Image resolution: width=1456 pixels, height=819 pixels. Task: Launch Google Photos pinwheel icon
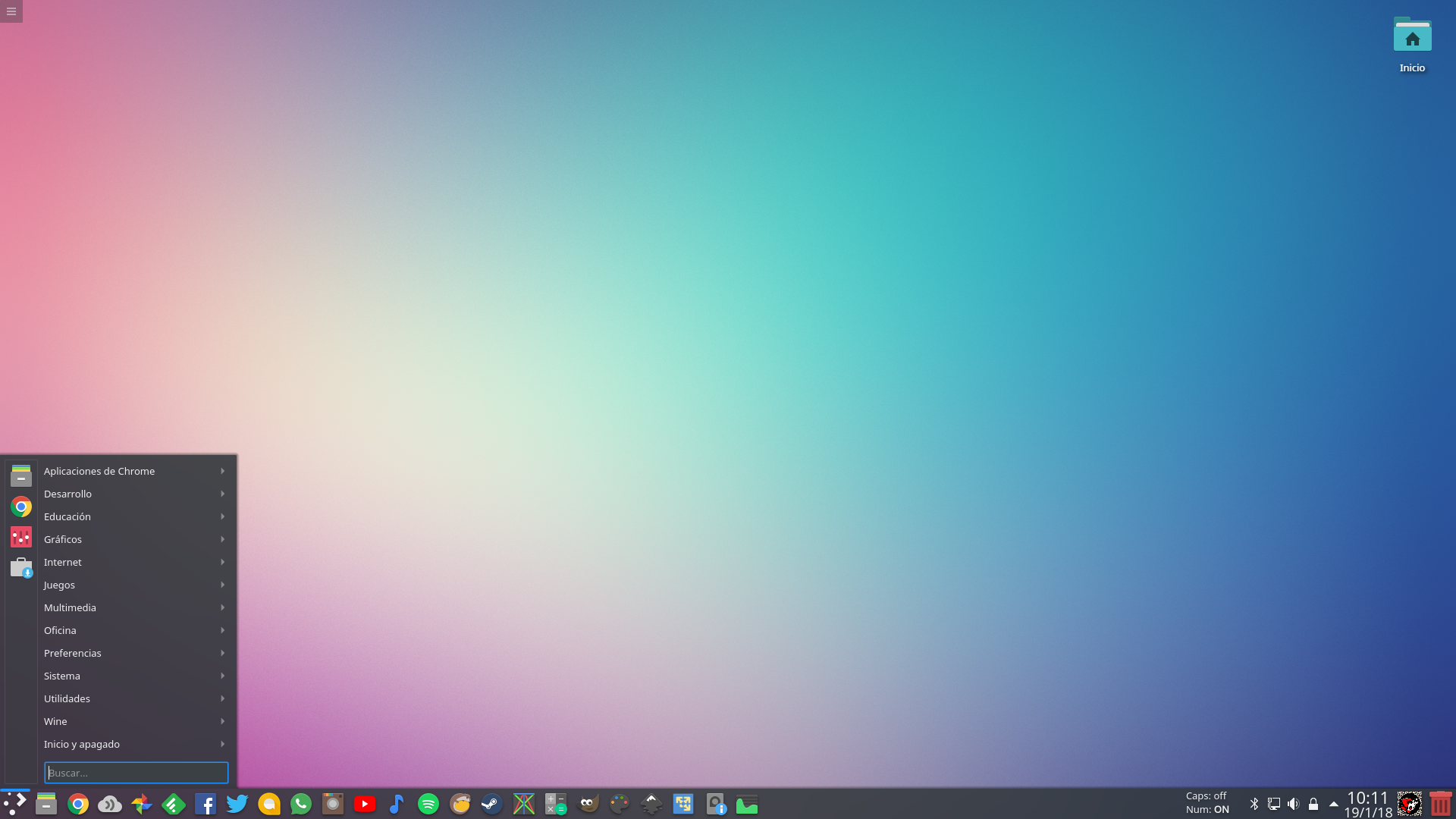[142, 804]
